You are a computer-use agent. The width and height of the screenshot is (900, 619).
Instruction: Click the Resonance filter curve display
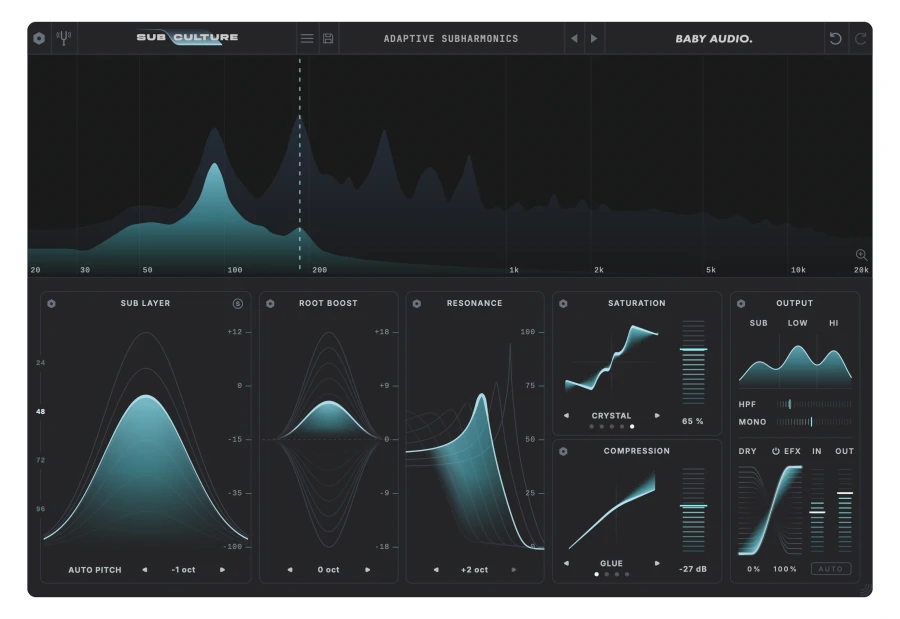(475, 448)
